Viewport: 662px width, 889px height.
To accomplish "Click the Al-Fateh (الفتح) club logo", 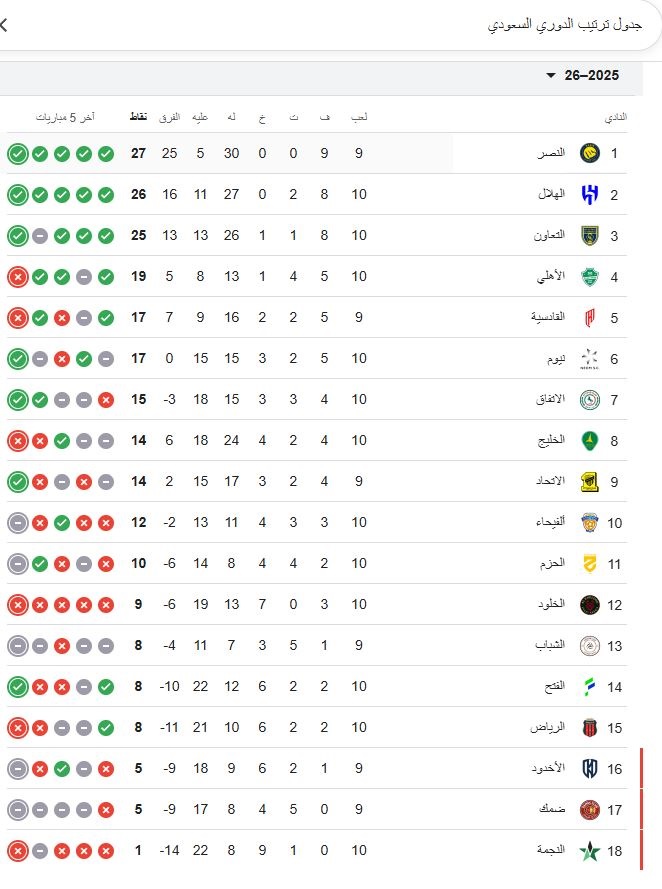I will (x=589, y=686).
